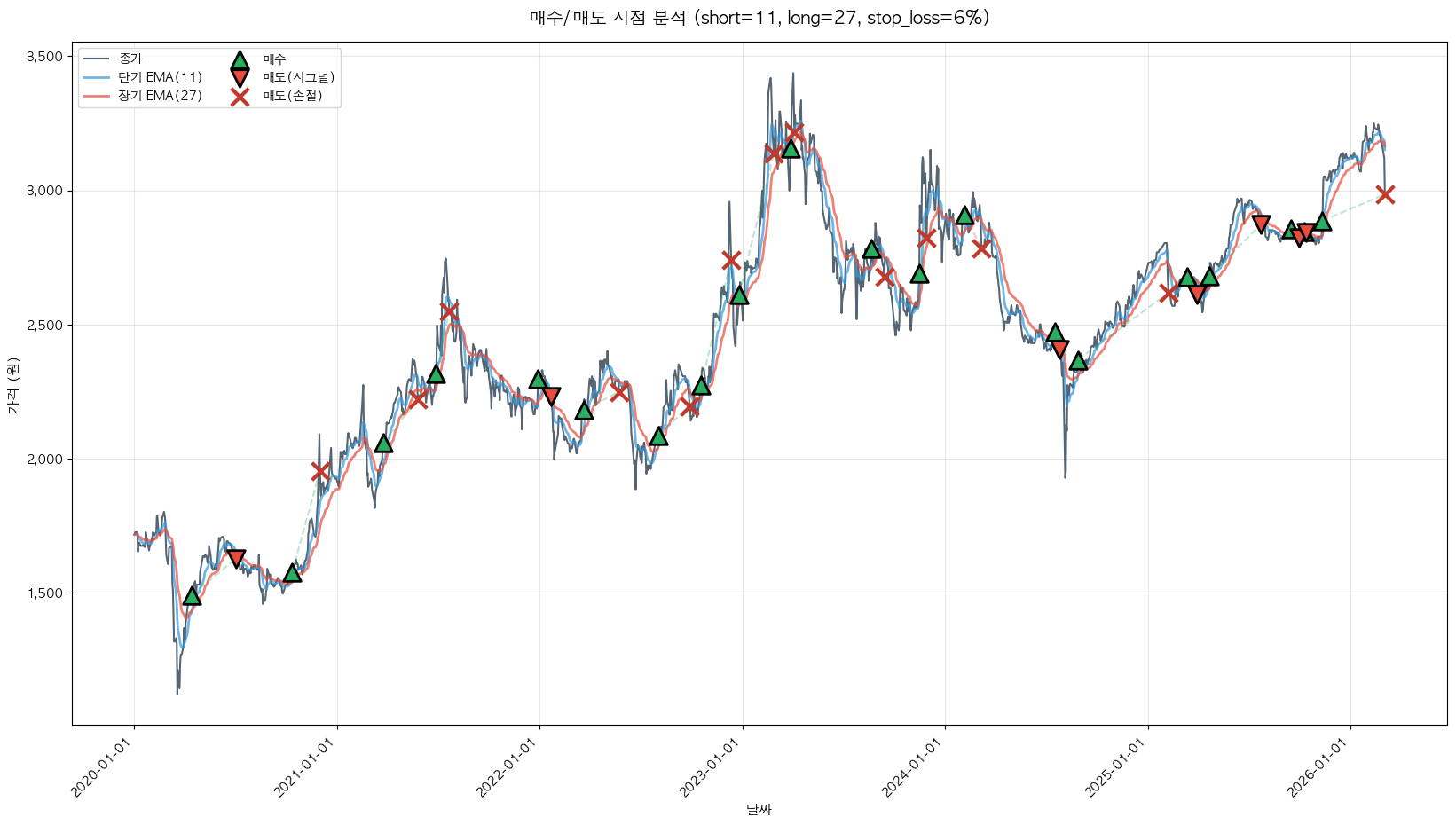Click the stop-loss X just before 2023-01-01
Screen dimensions: 1456x825
(731, 260)
